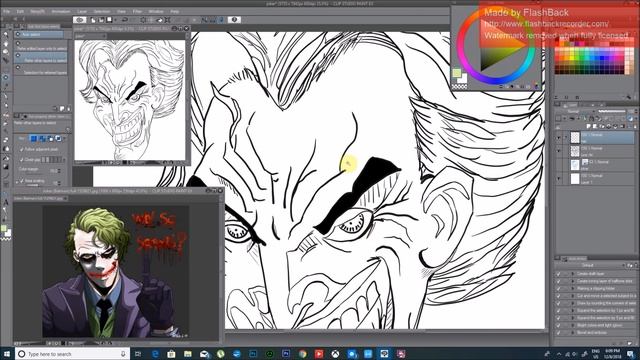Click the transparent color checker swatch

(460, 86)
